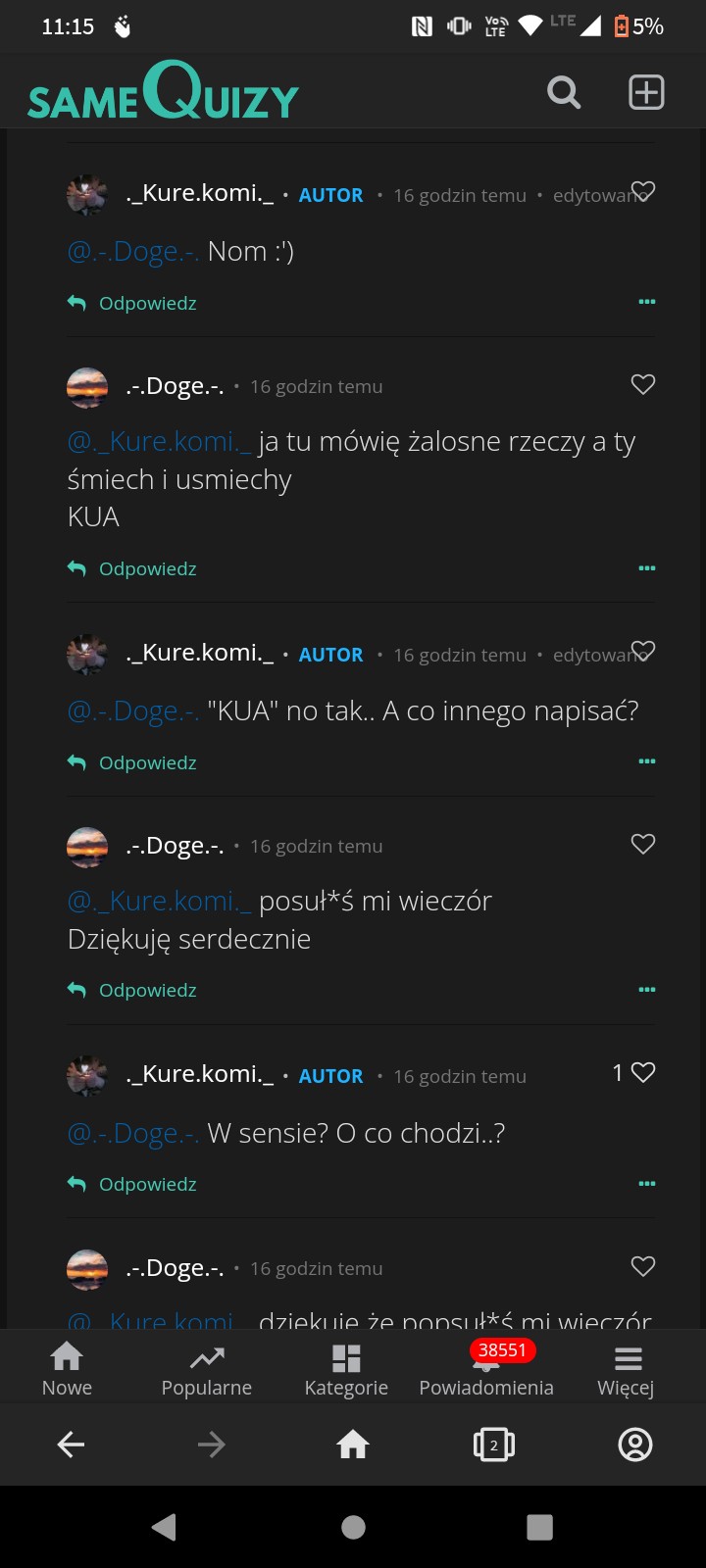Toggle heart on "W sensie?" comment
706x1568 pixels.
(x=643, y=1073)
